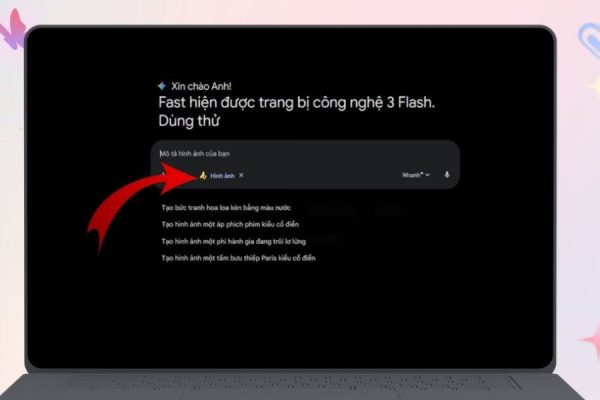The image size is (600, 400).
Task: Click the banana icon in prompt box
Action: tap(203, 175)
